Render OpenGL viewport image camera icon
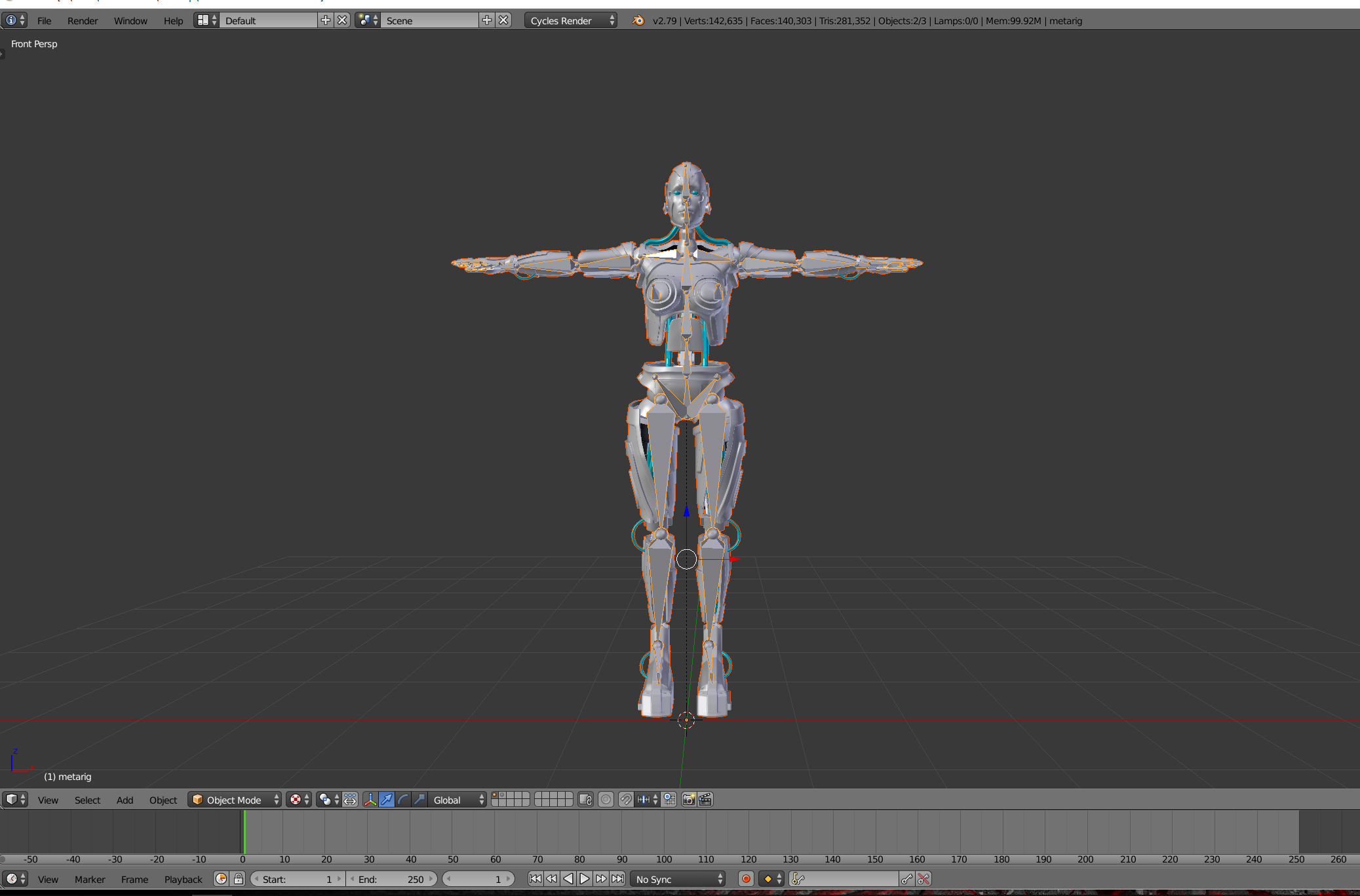The height and width of the screenshot is (896, 1360). (689, 800)
